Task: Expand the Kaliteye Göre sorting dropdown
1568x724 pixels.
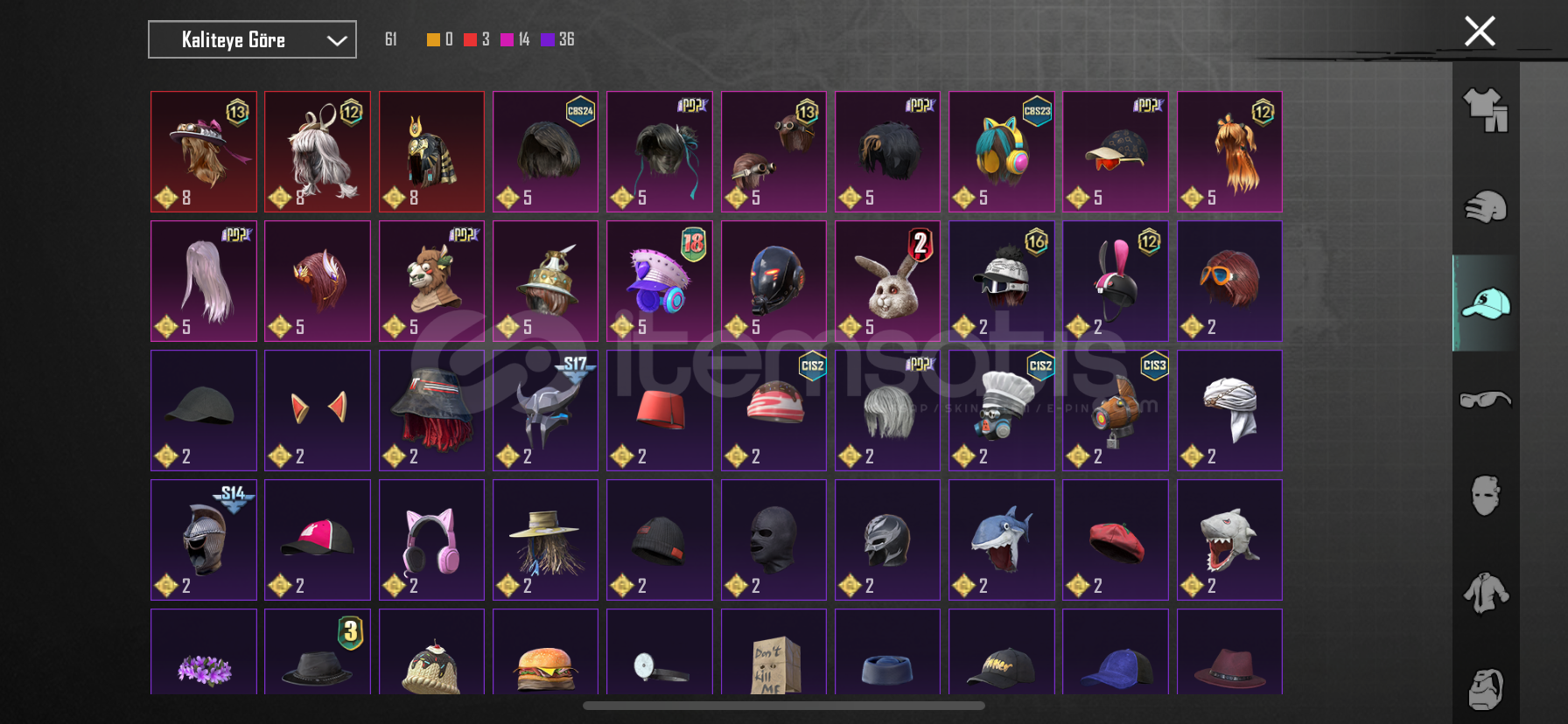Action: pyautogui.click(x=252, y=39)
